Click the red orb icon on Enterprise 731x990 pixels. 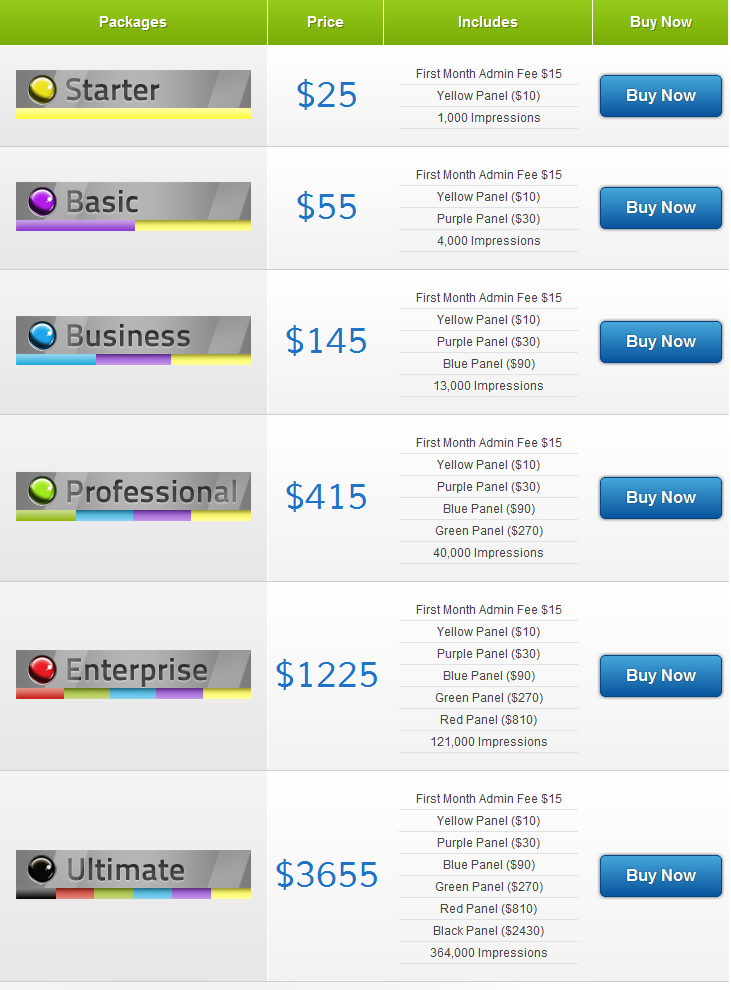tap(42, 669)
